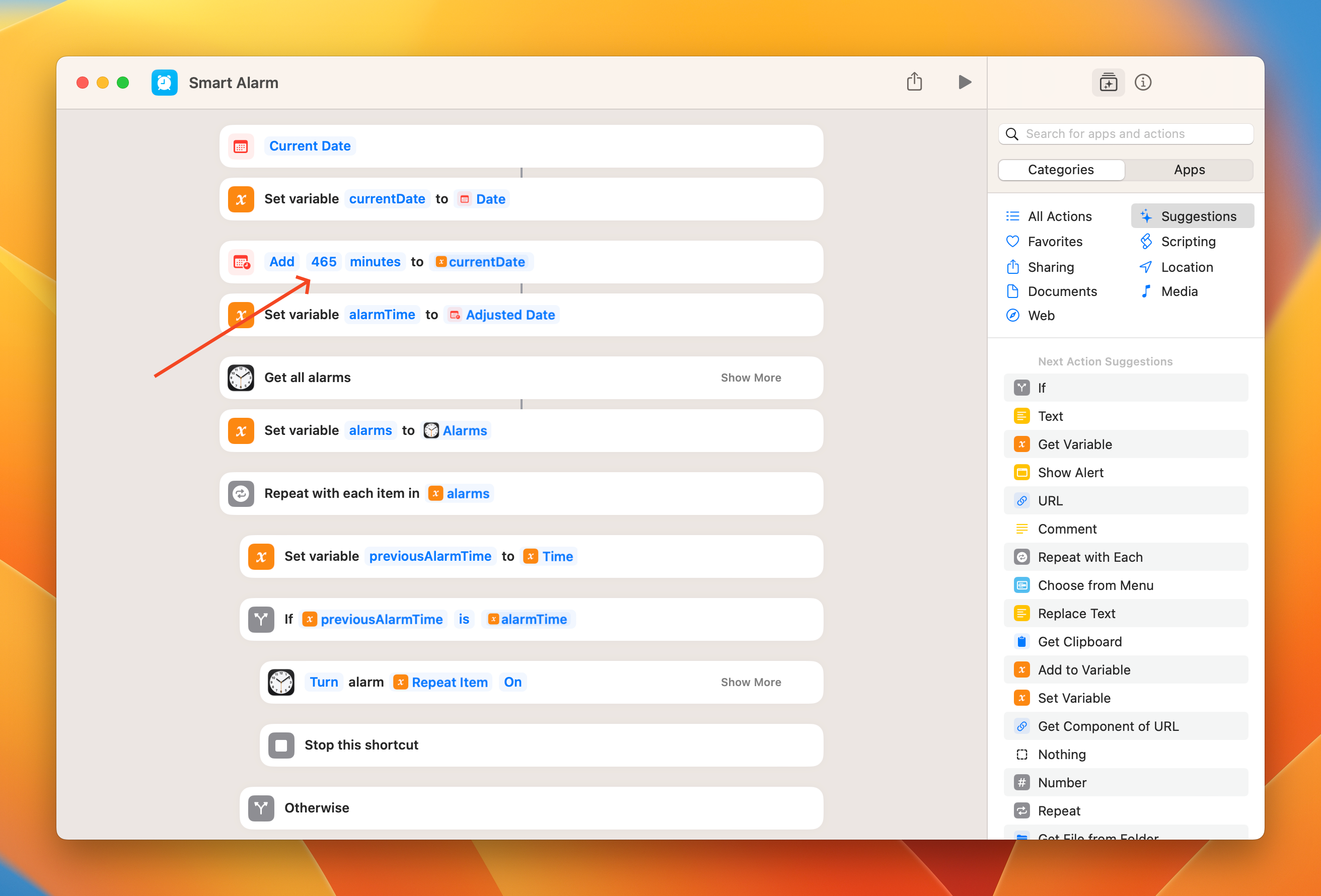Select the Scripting category
The width and height of the screenshot is (1321, 896).
[x=1188, y=241]
